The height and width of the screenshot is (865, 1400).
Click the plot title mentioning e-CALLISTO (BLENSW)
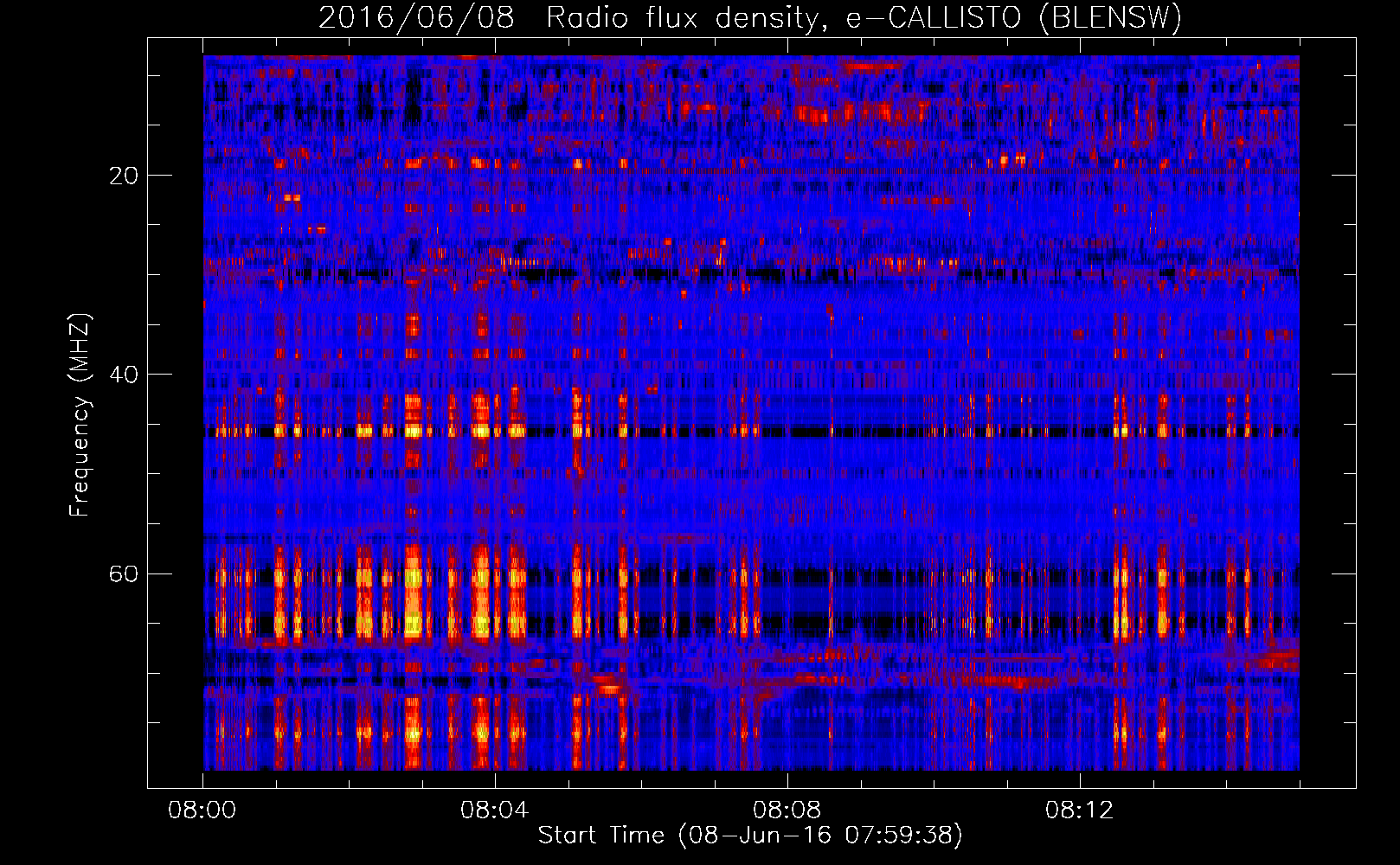750,17
